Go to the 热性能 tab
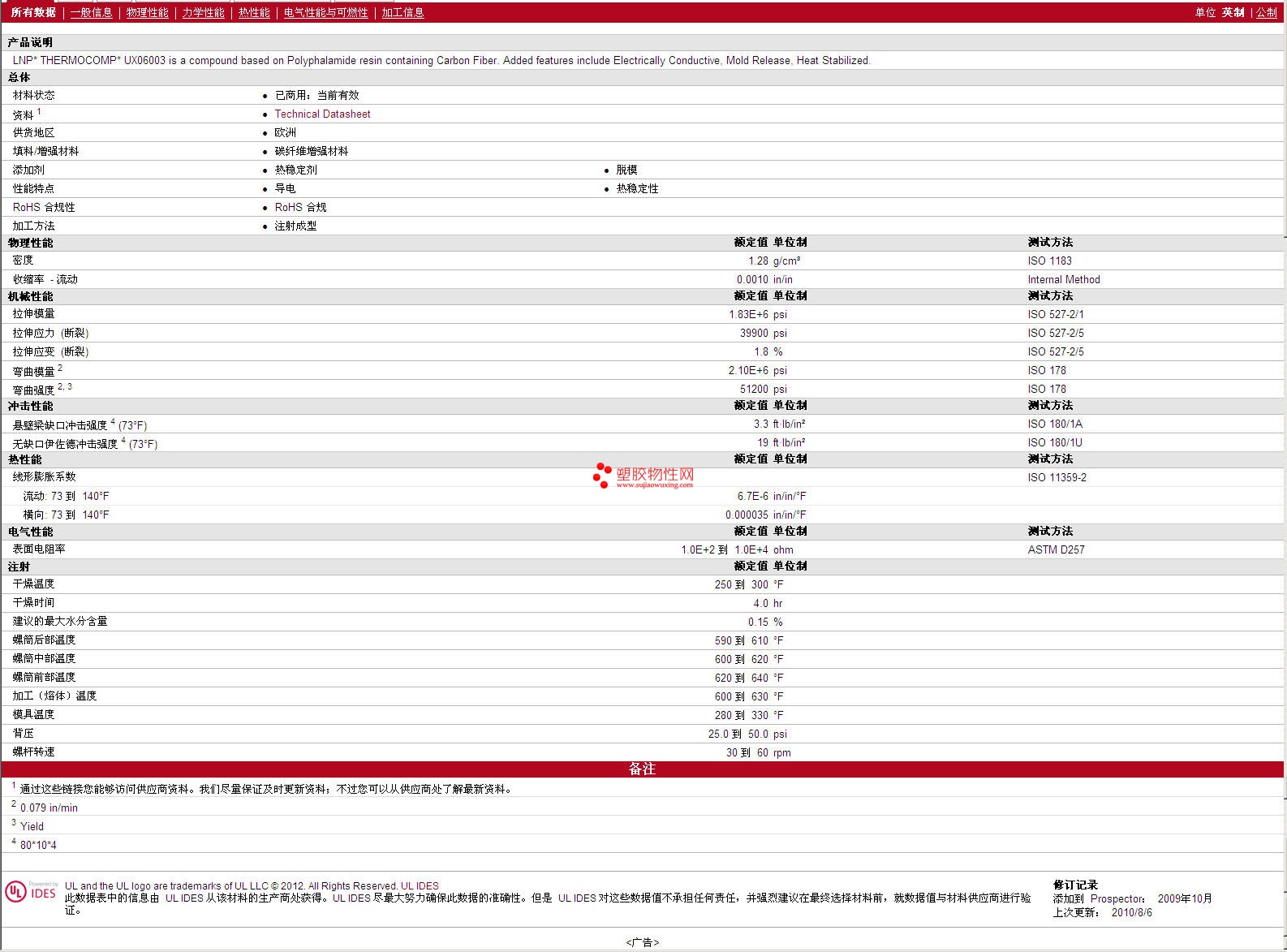Image resolution: width=1287 pixels, height=952 pixels. click(x=254, y=13)
